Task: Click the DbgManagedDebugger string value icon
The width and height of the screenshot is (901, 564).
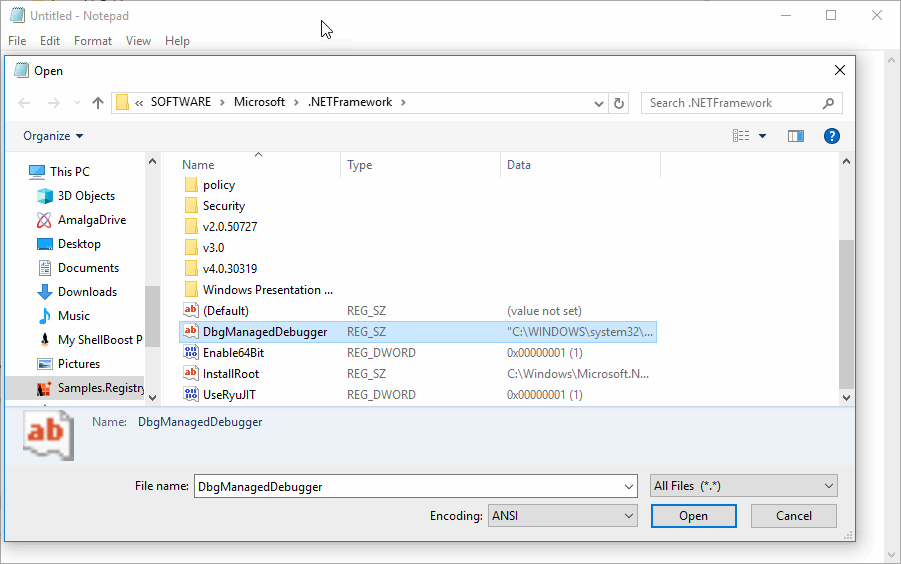Action: click(191, 331)
